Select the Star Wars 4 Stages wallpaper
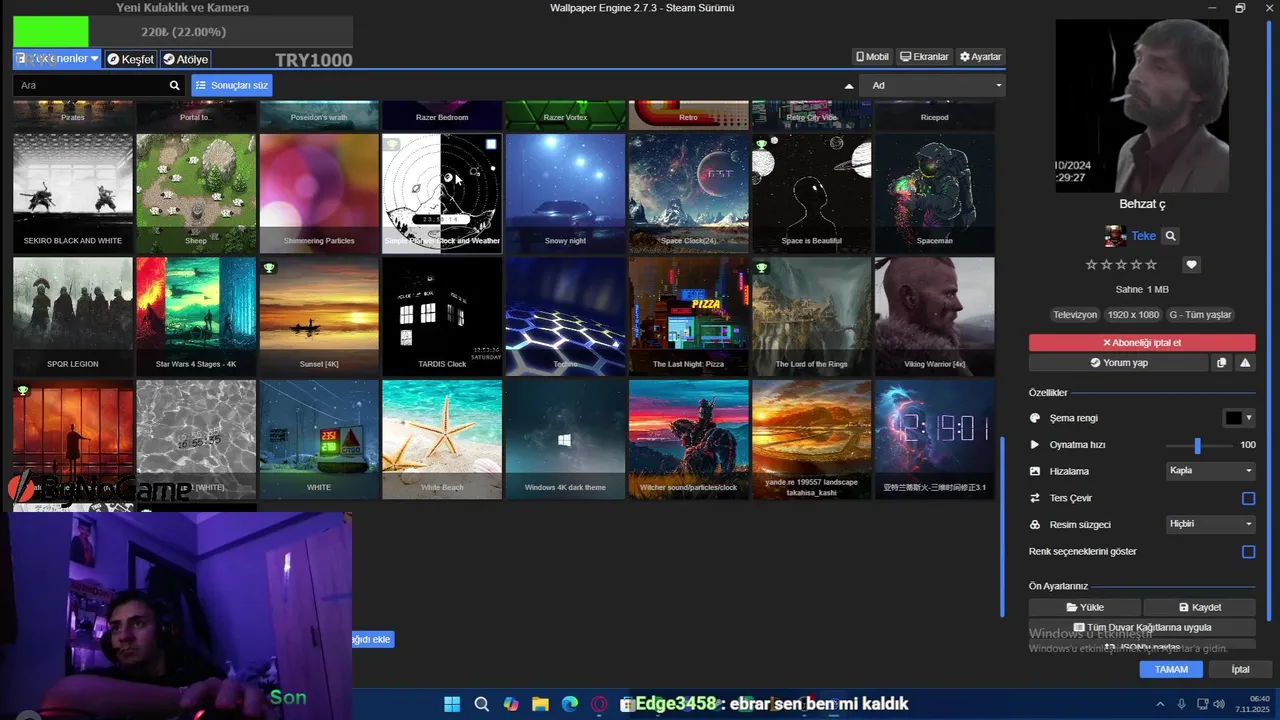The image size is (1280, 720). pyautogui.click(x=196, y=316)
